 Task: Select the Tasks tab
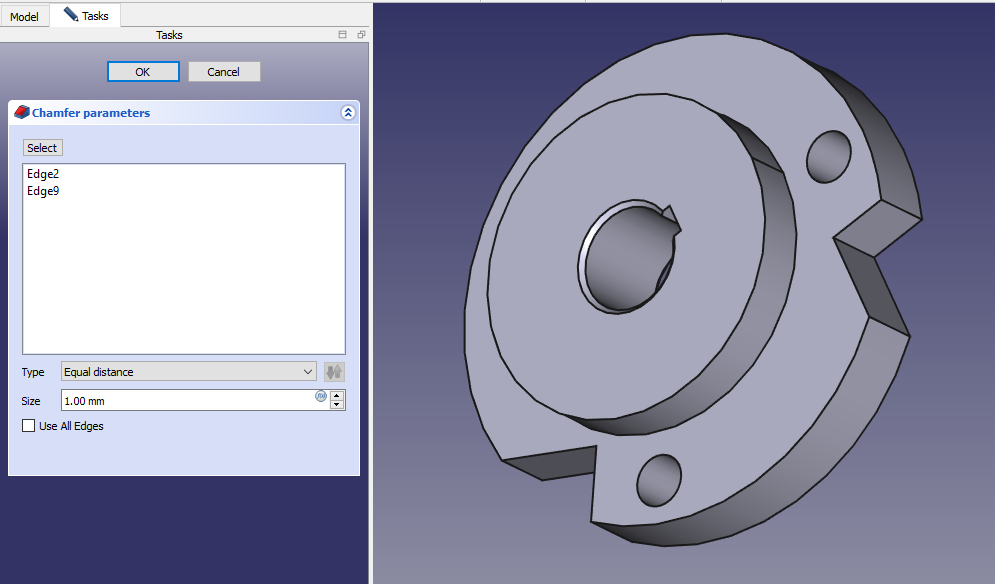86,16
